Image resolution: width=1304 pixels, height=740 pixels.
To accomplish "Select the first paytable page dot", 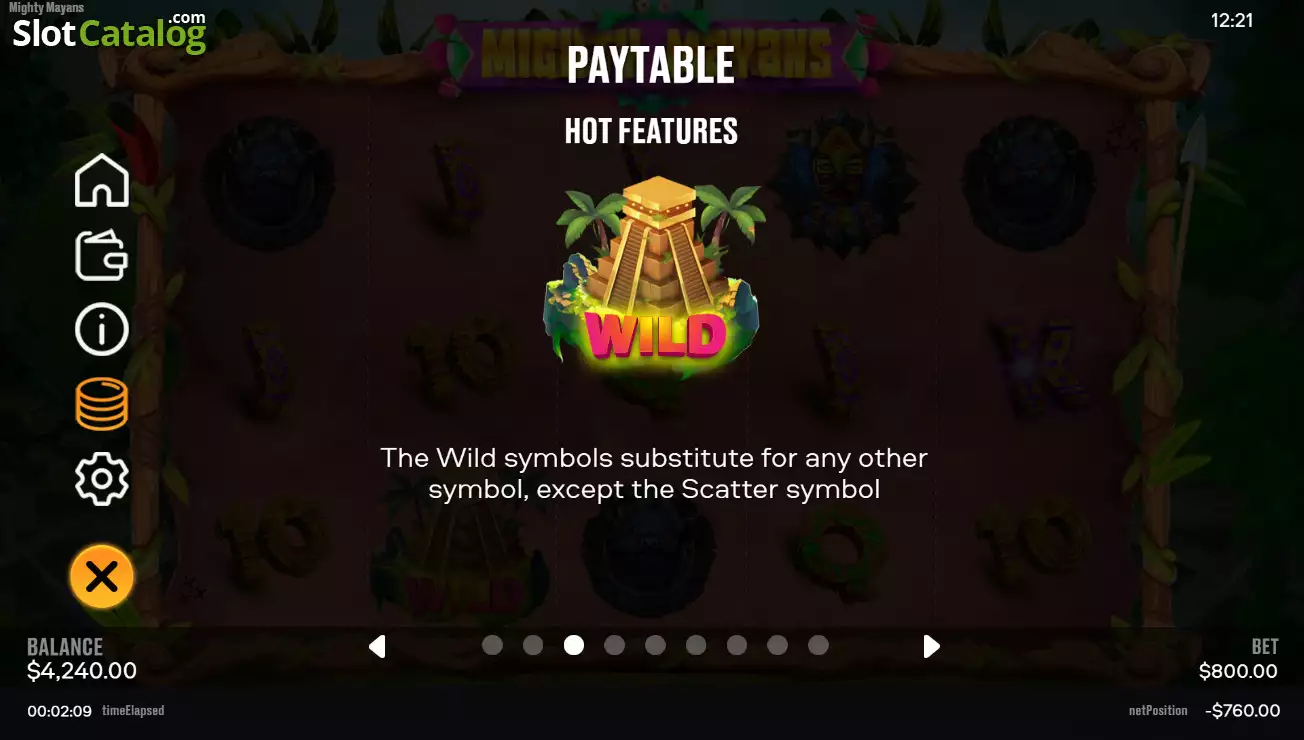I will point(492,645).
